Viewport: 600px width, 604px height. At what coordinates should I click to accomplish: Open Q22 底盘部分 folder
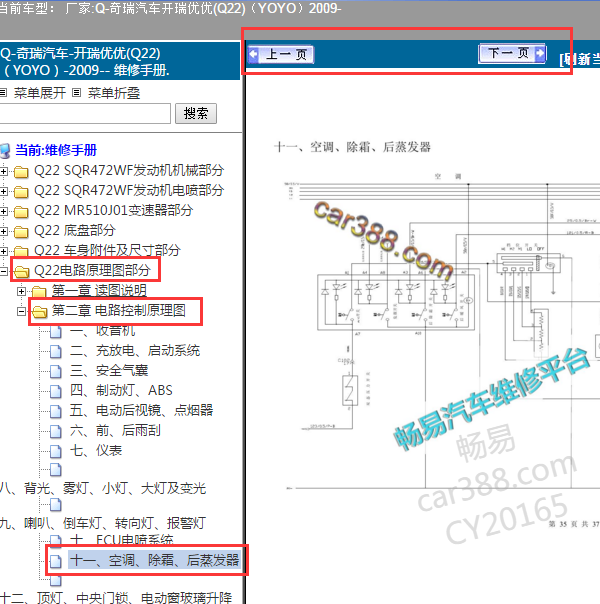click(x=75, y=230)
